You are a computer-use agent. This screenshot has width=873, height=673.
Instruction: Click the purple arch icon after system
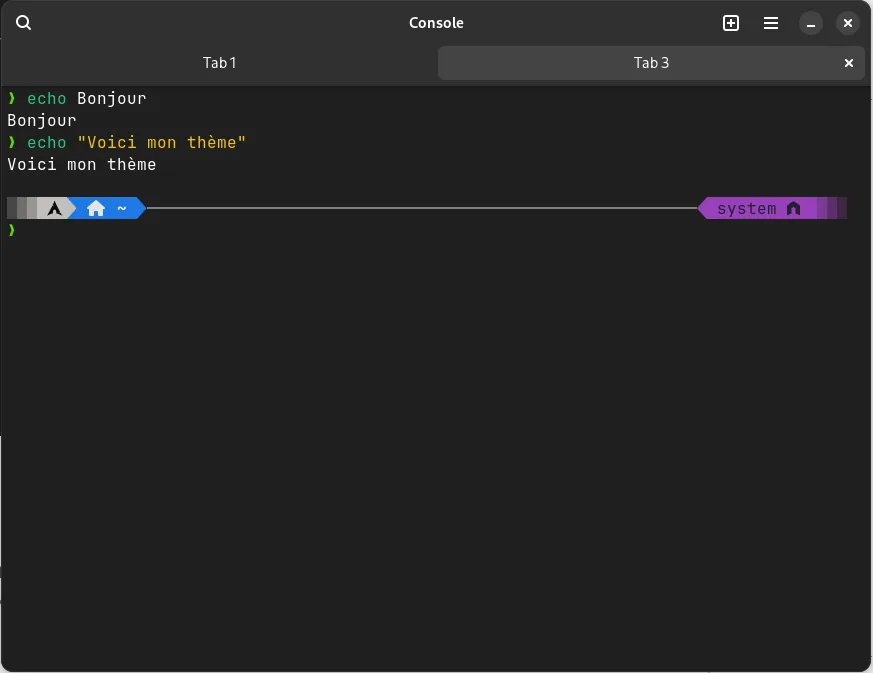(x=793, y=209)
